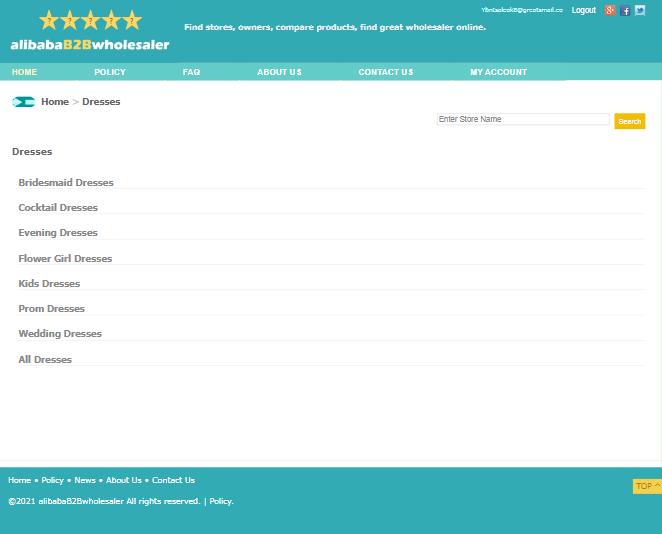Focus the Enter Store Name field

tap(523, 119)
